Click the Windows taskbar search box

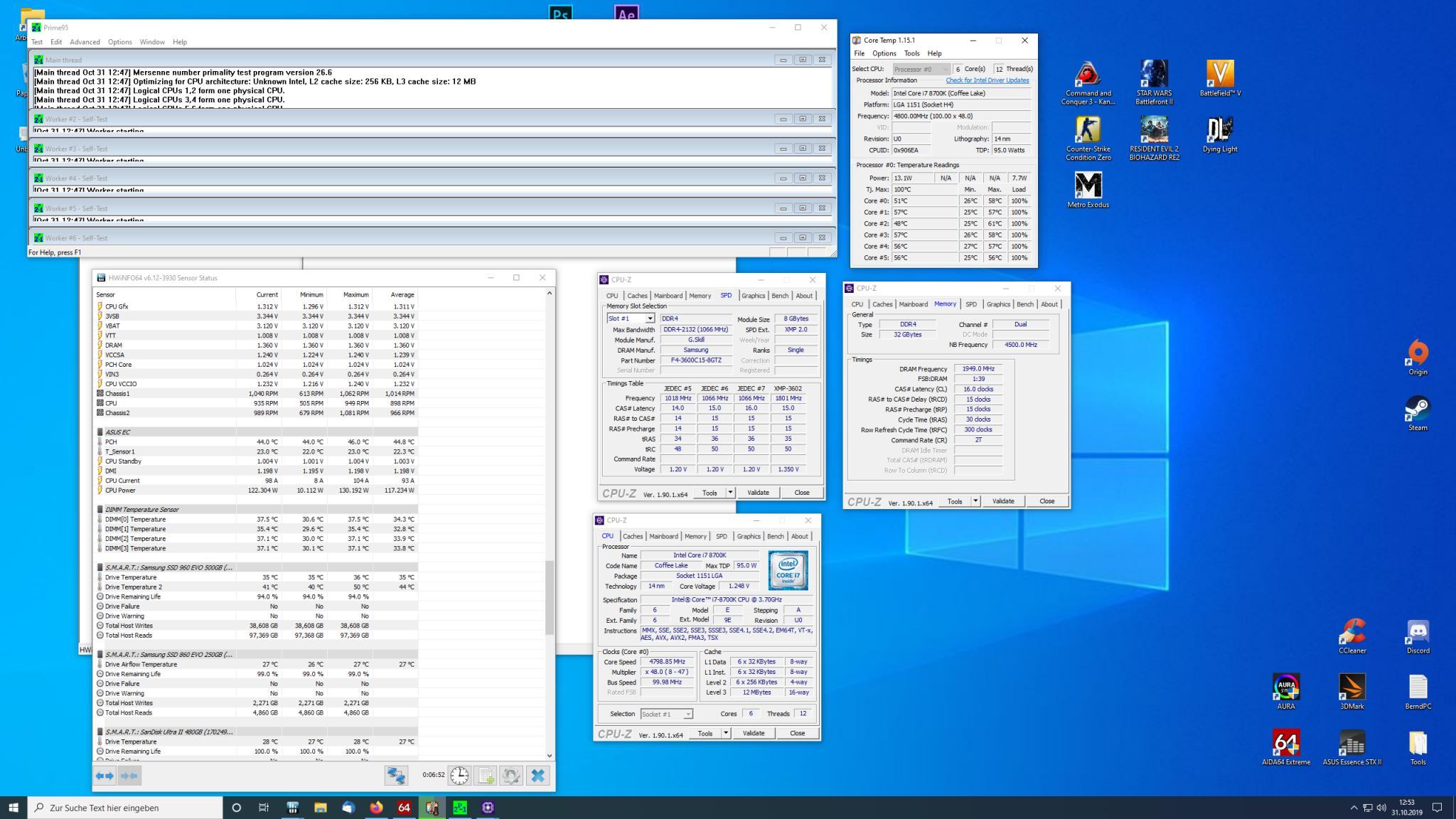click(x=125, y=808)
